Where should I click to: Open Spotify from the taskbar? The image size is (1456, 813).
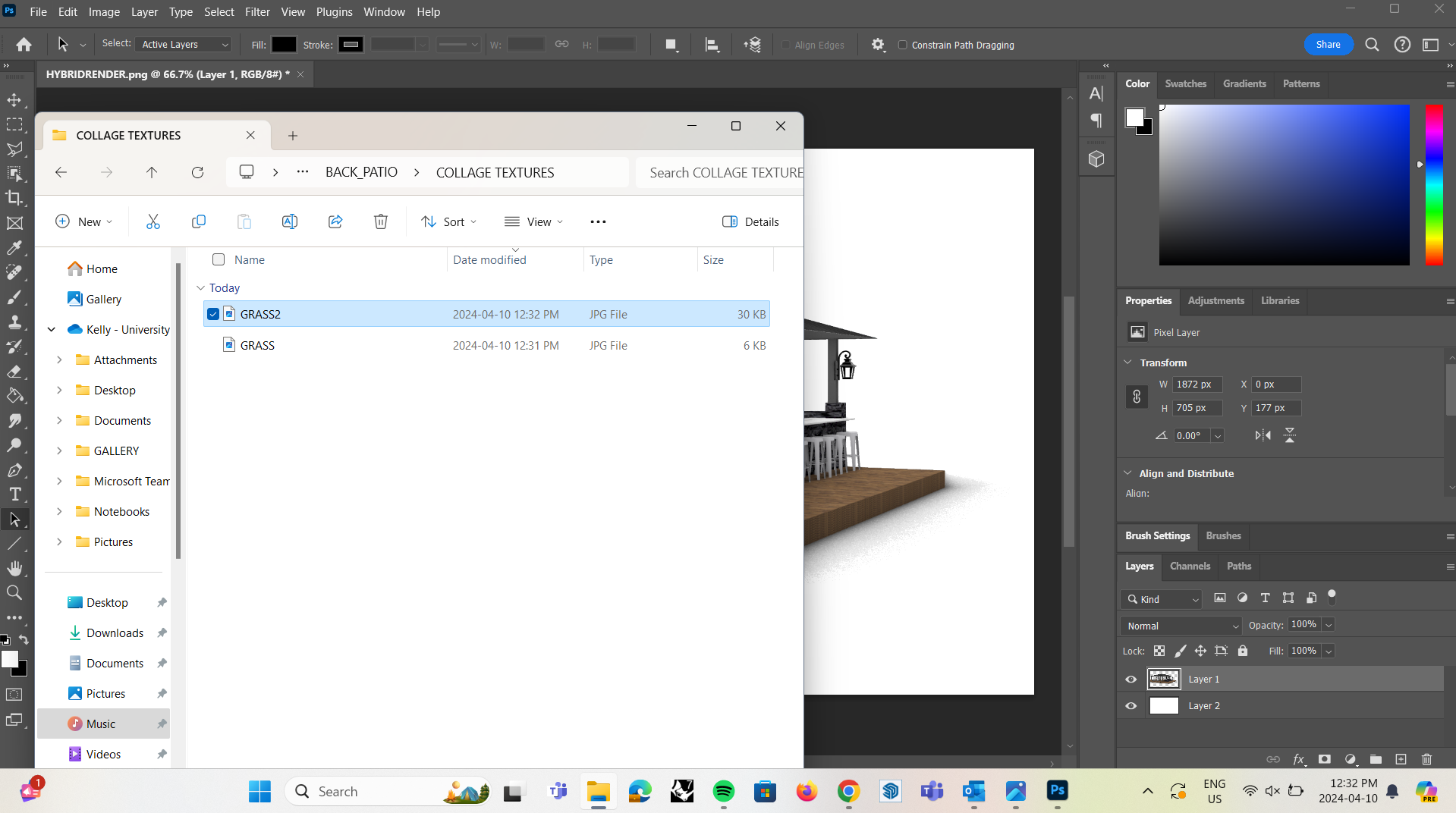(x=723, y=791)
